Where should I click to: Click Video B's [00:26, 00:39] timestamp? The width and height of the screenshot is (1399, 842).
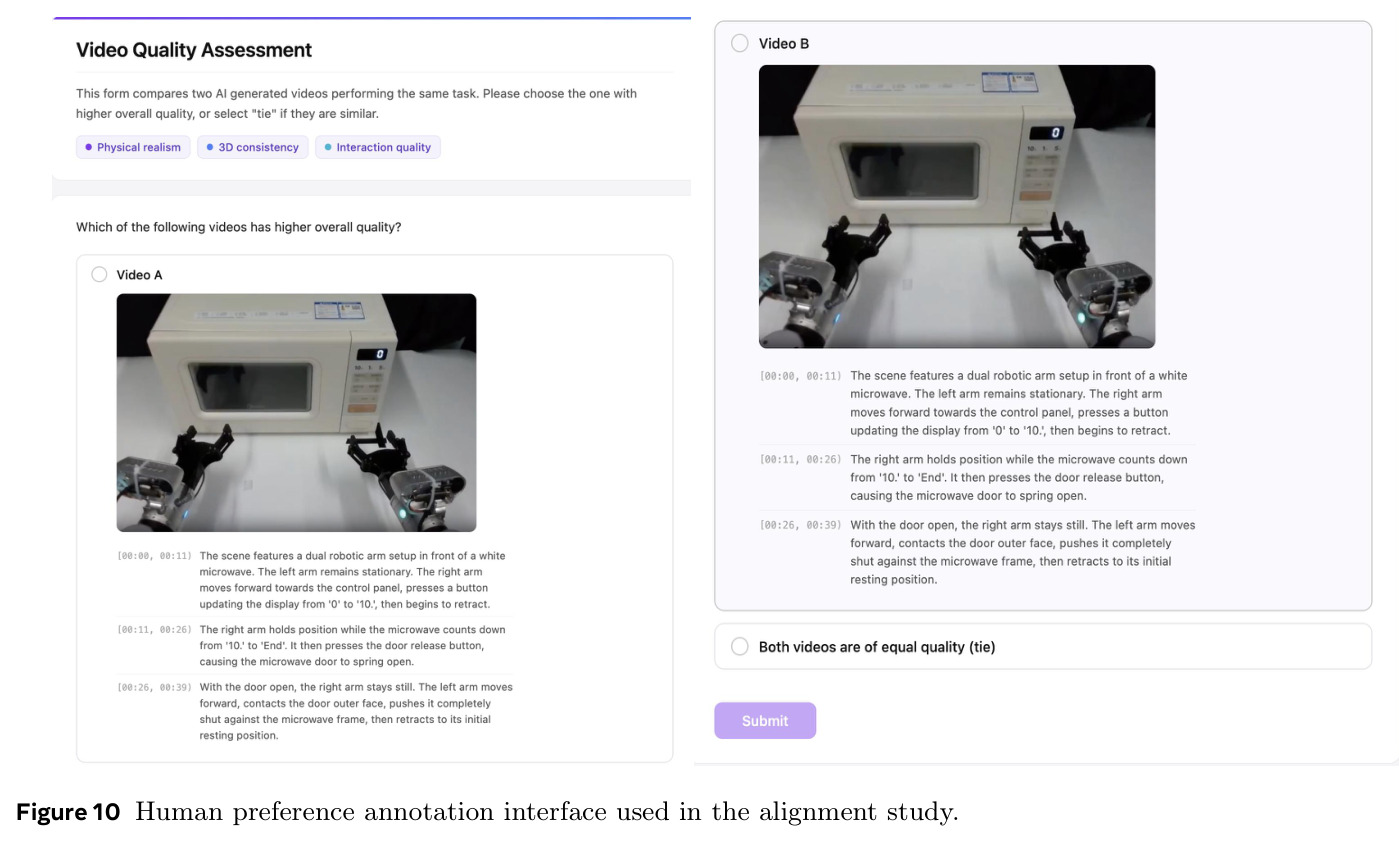coord(800,525)
